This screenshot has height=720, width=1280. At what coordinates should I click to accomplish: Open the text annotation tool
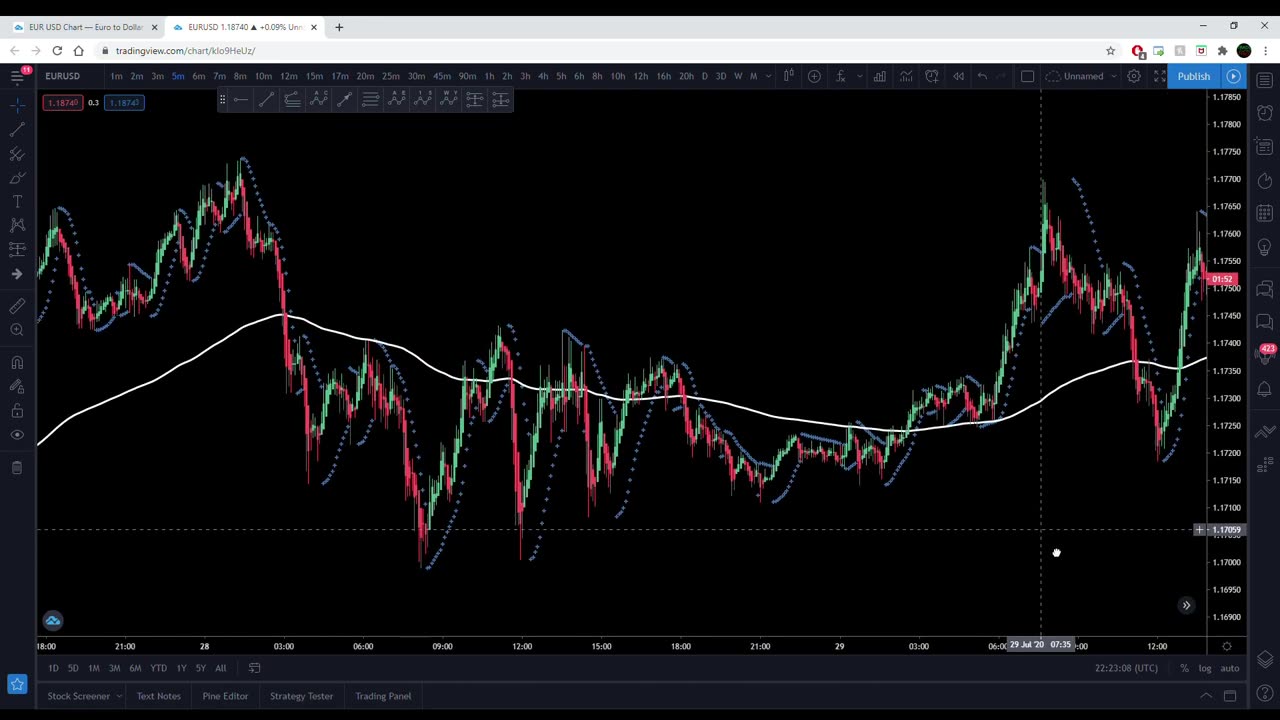coord(17,202)
